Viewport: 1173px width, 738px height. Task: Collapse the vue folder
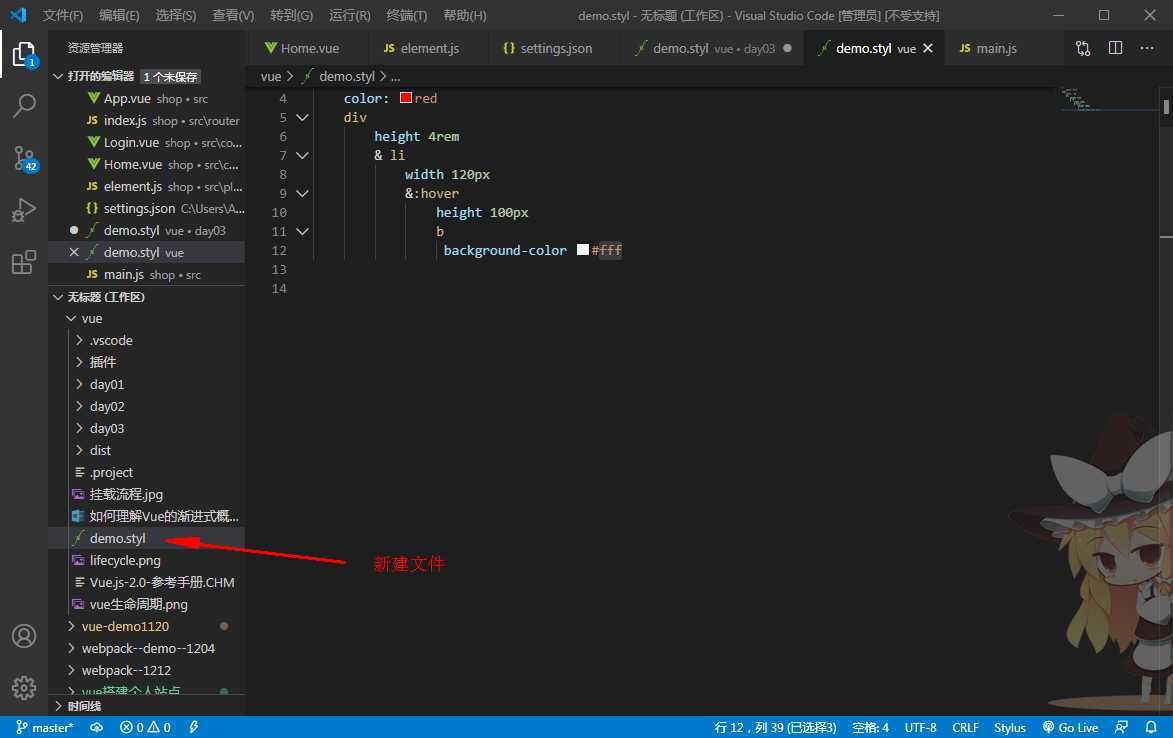point(72,319)
